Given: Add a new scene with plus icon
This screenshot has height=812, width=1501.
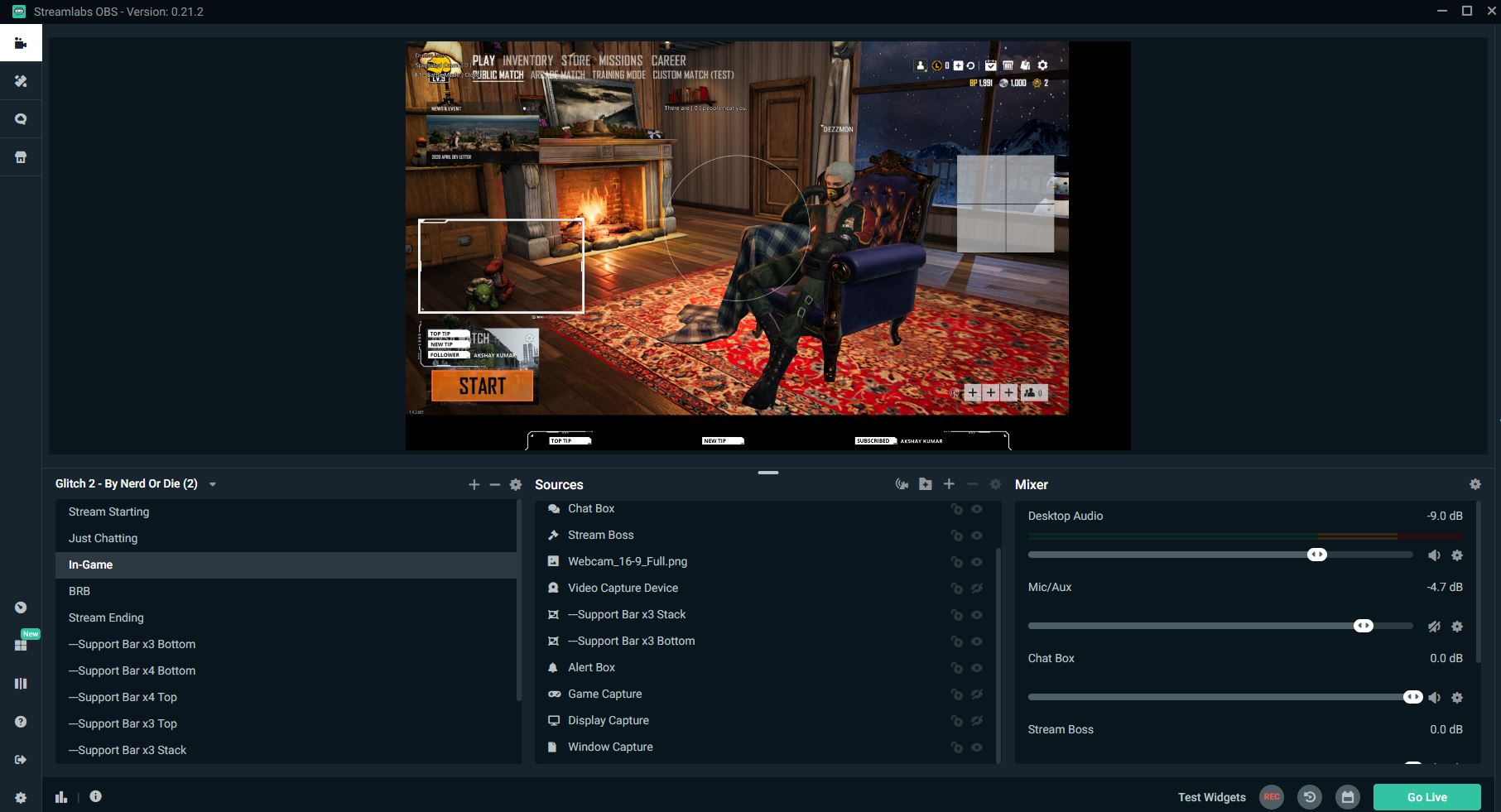Looking at the screenshot, I should [474, 484].
